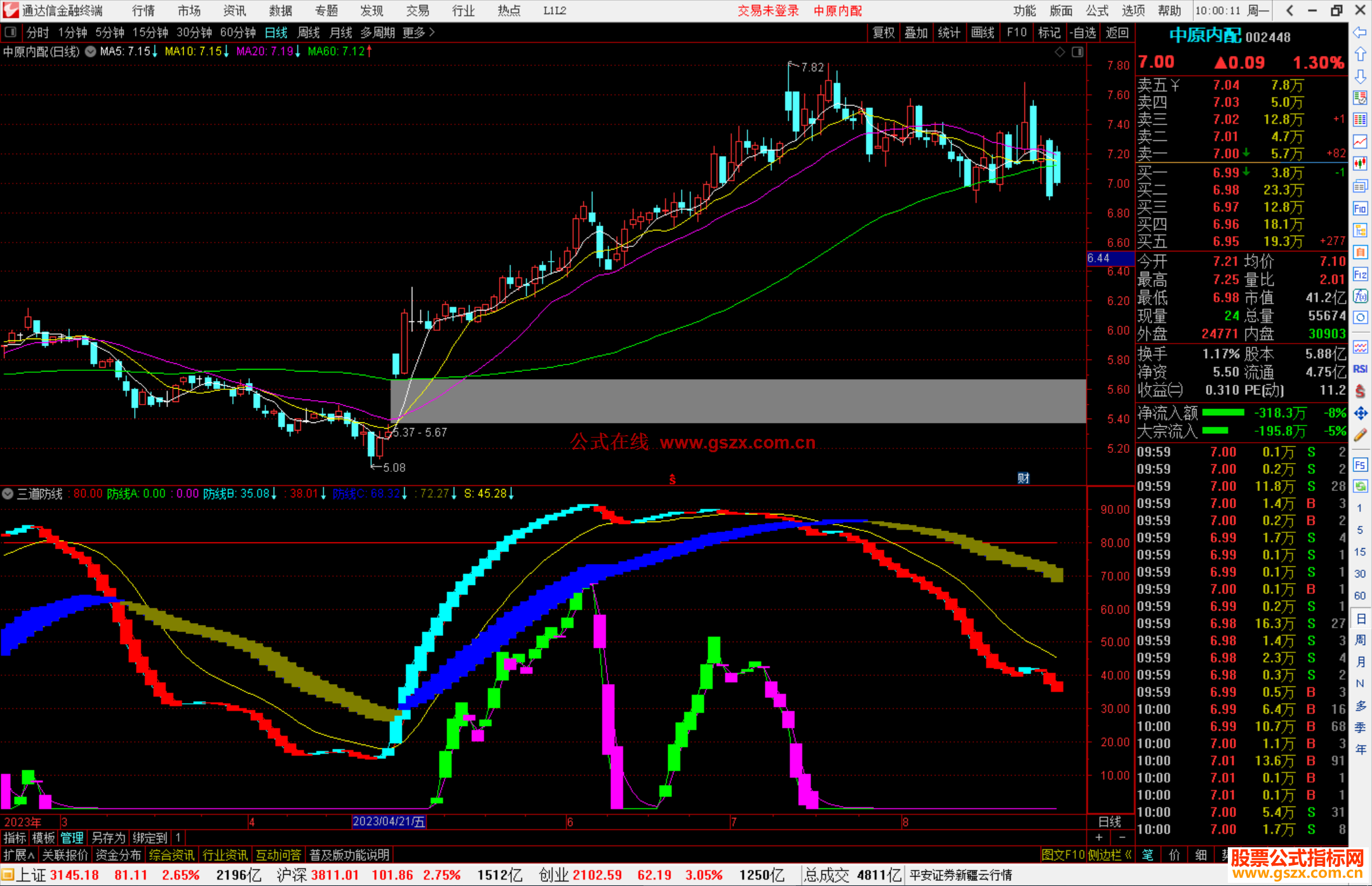
Task: Click the 复权 button
Action: [x=883, y=32]
